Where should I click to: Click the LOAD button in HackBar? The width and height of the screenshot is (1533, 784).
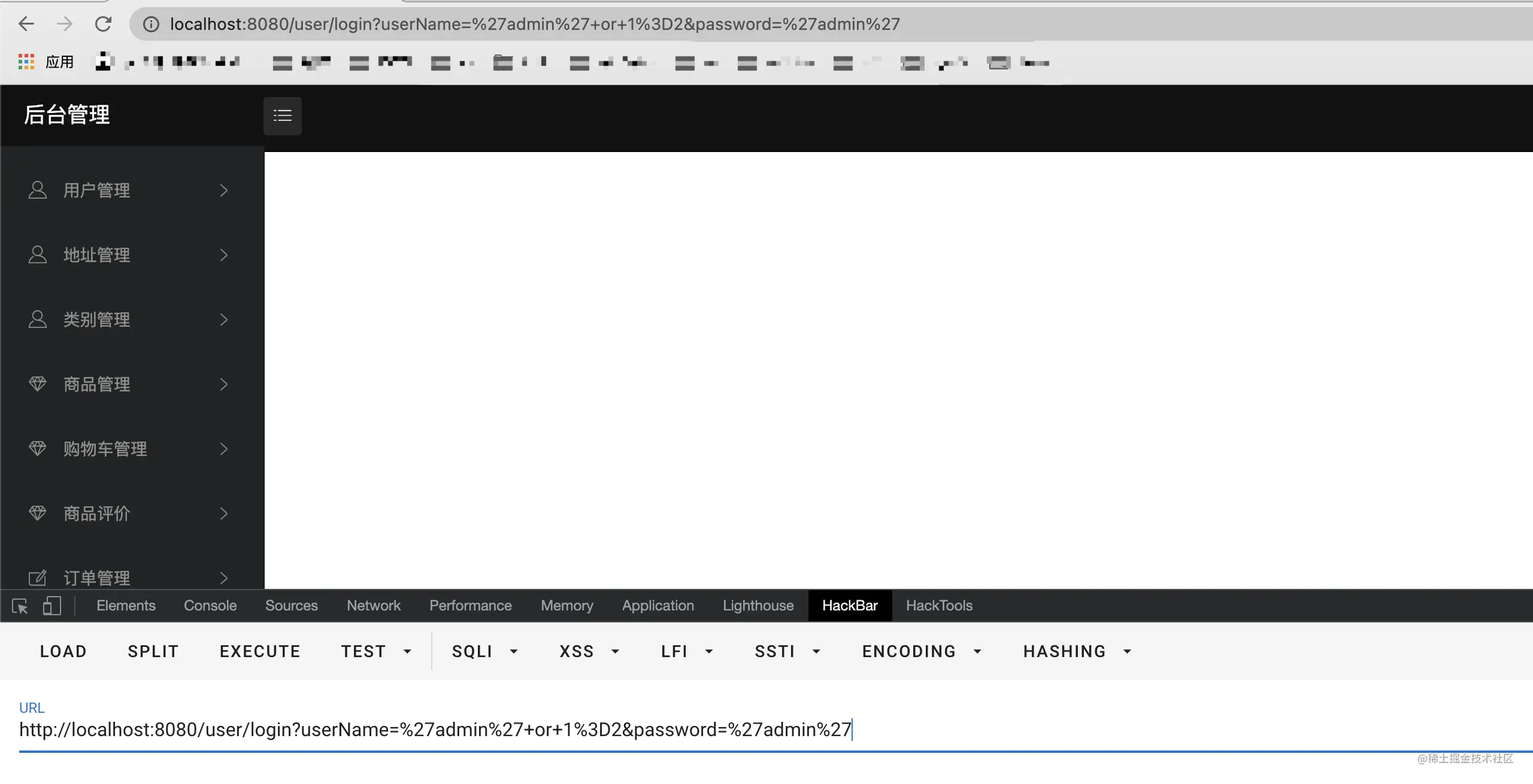[63, 651]
